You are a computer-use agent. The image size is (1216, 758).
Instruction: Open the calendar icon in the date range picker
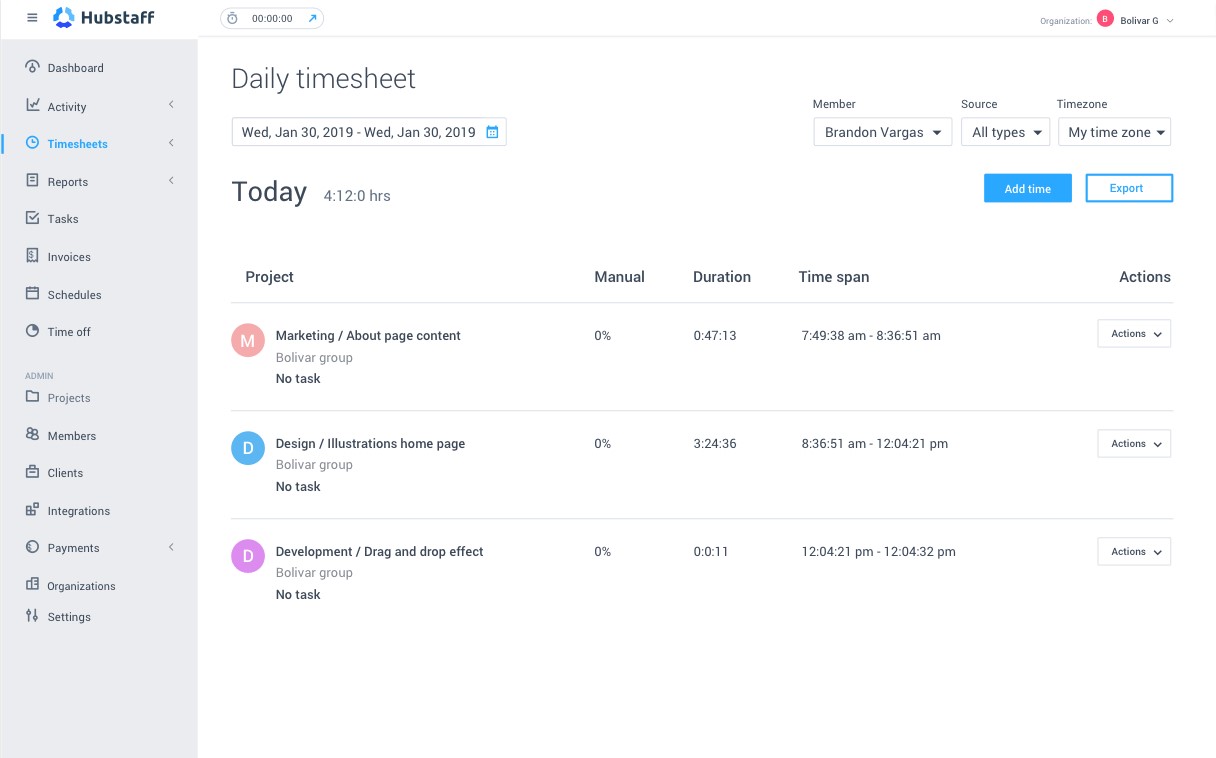491,131
